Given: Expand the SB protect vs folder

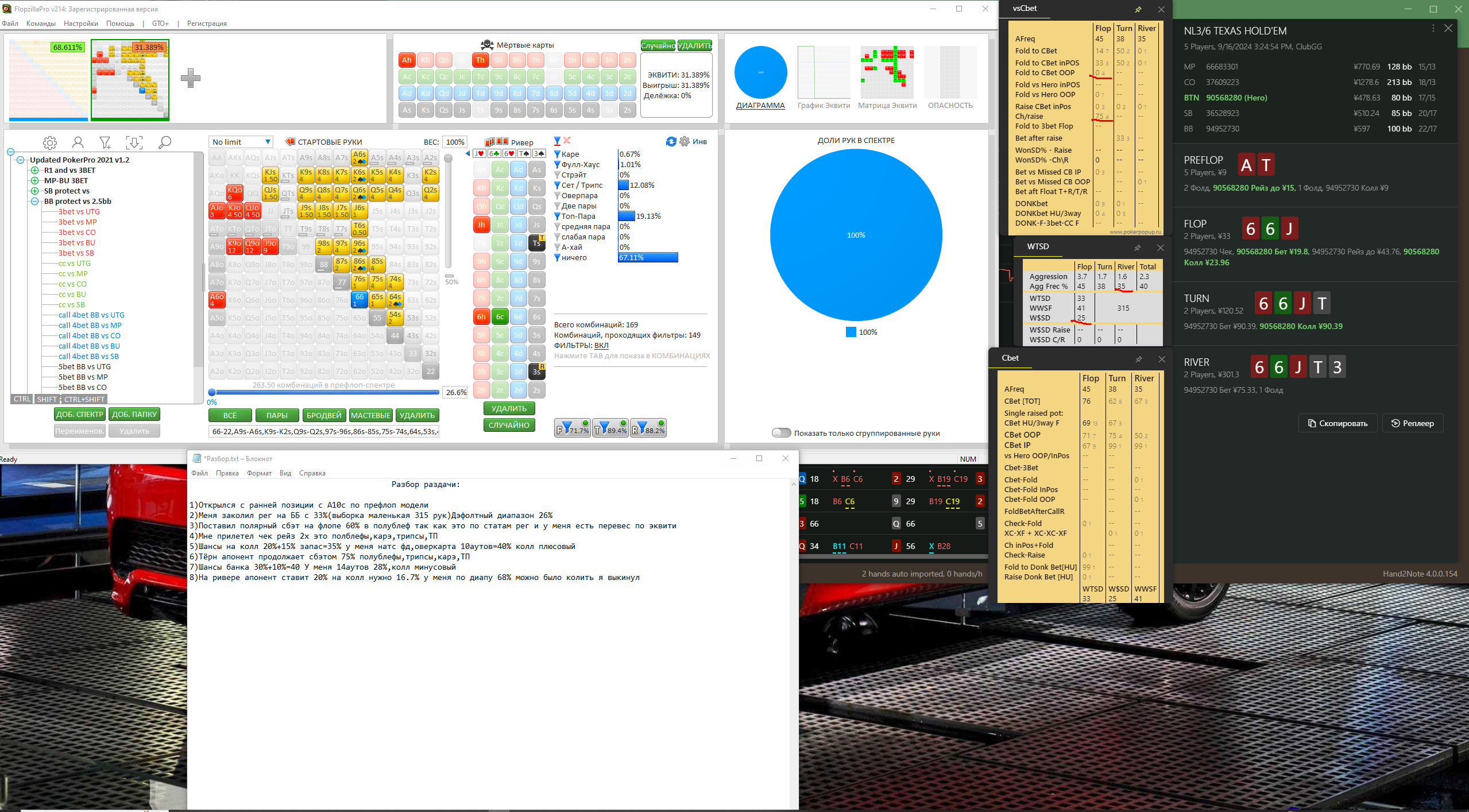Looking at the screenshot, I should pyautogui.click(x=34, y=191).
